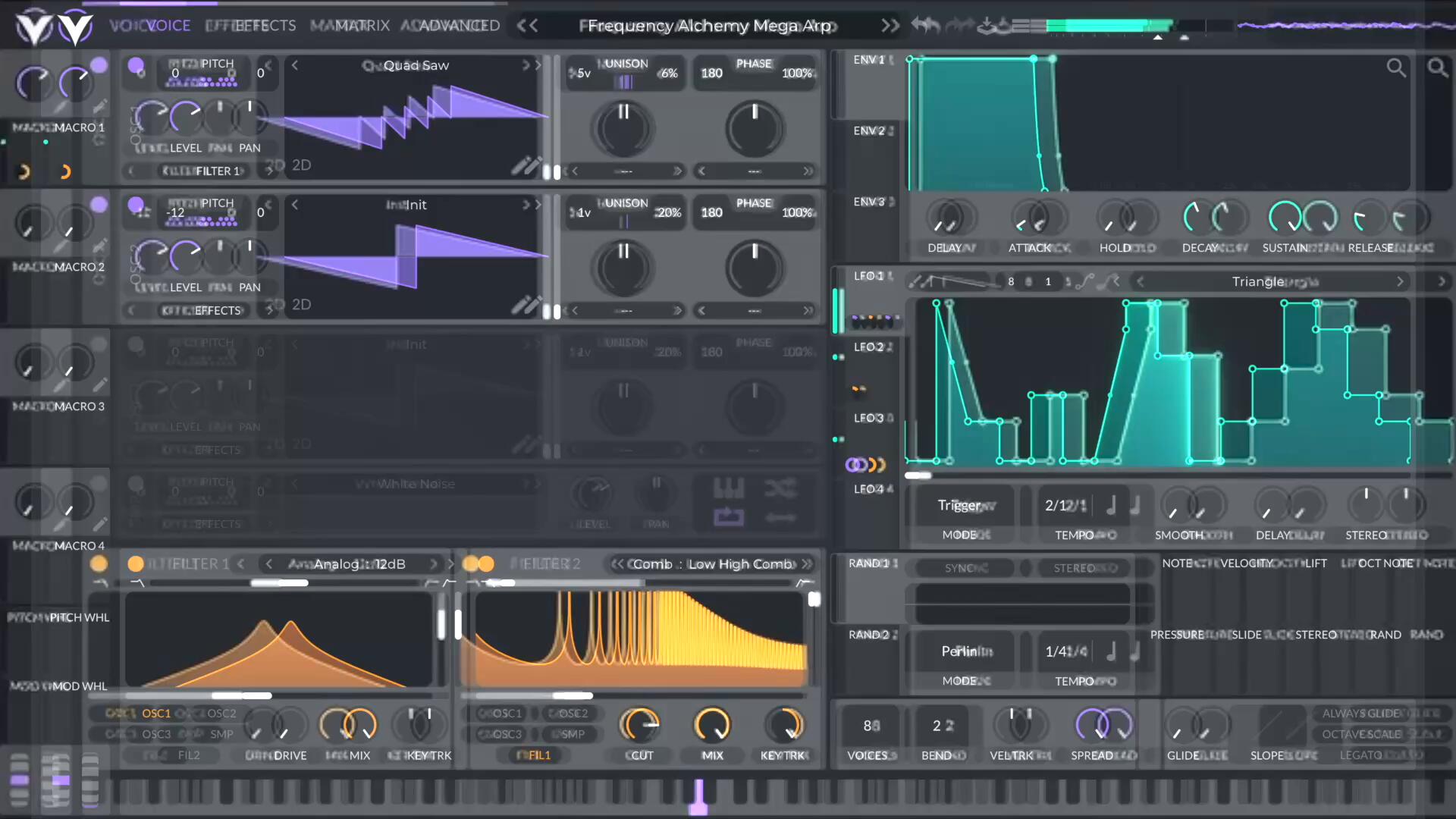
Task: Click the FIL1 routing button under Filter 2
Action: click(x=535, y=755)
